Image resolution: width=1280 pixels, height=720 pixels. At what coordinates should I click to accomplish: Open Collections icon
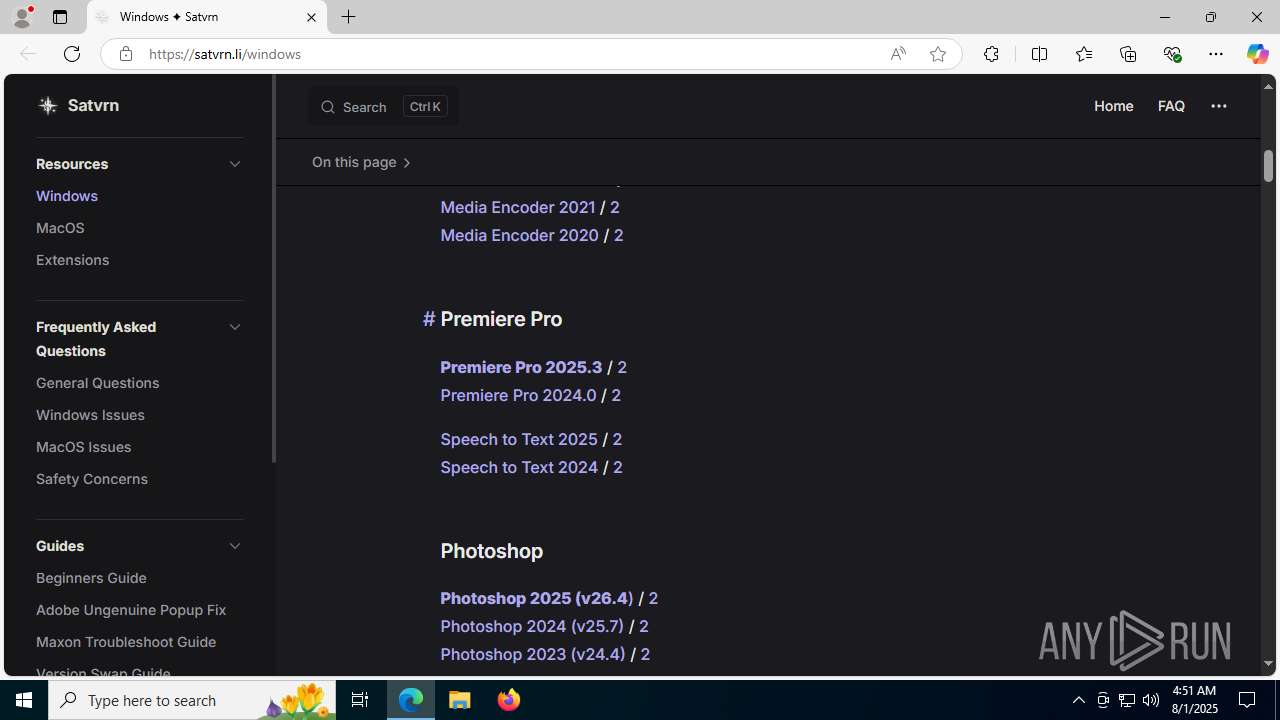pyautogui.click(x=1128, y=54)
